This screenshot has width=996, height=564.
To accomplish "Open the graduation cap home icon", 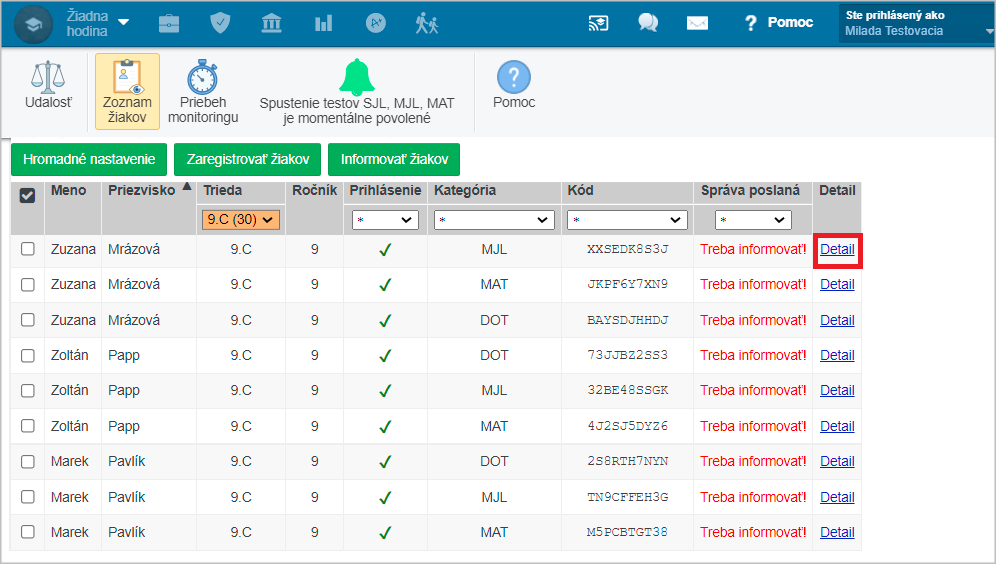I will tap(33, 24).
